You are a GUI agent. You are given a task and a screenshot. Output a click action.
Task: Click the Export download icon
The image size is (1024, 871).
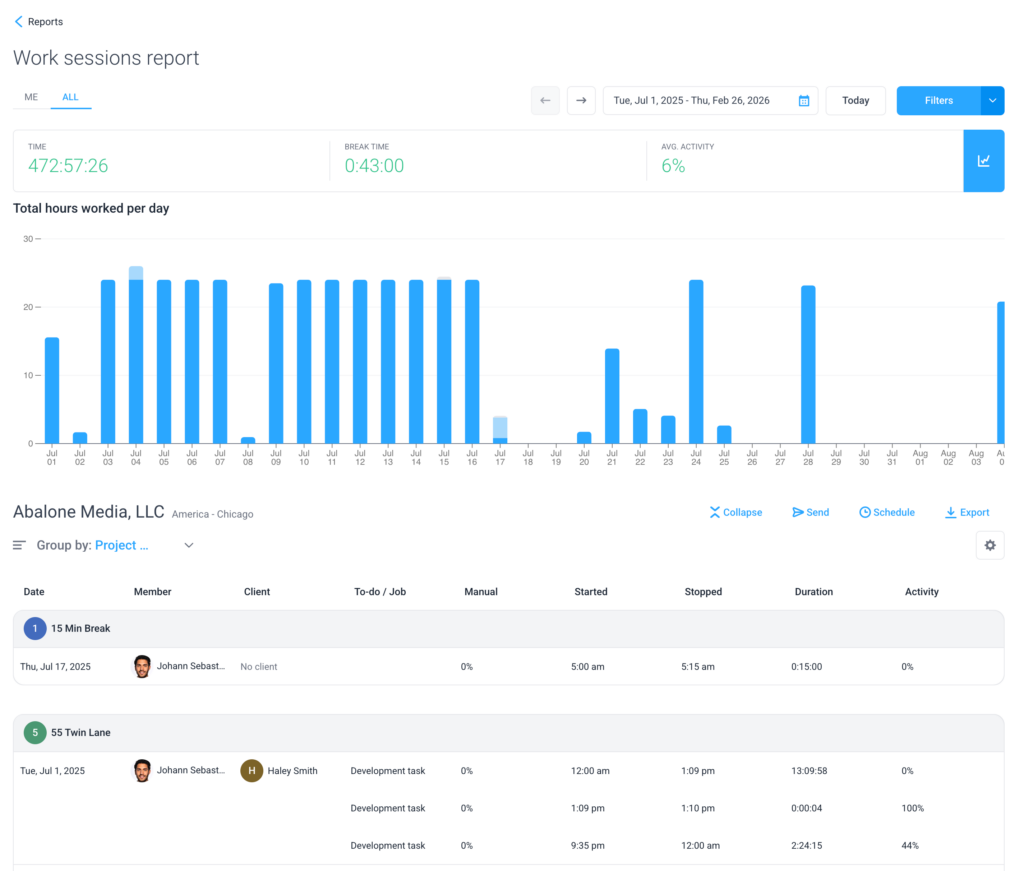tap(950, 513)
